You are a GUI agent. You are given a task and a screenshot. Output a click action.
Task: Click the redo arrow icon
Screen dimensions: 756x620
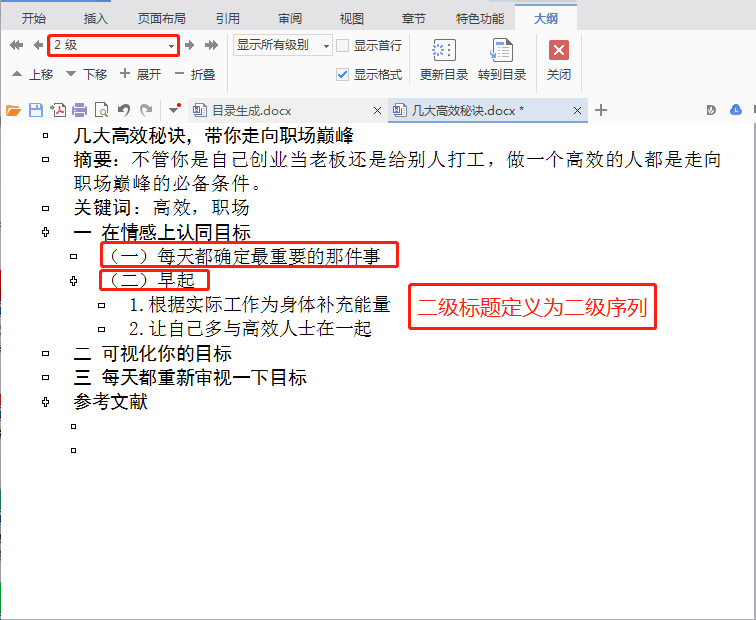tap(146, 110)
